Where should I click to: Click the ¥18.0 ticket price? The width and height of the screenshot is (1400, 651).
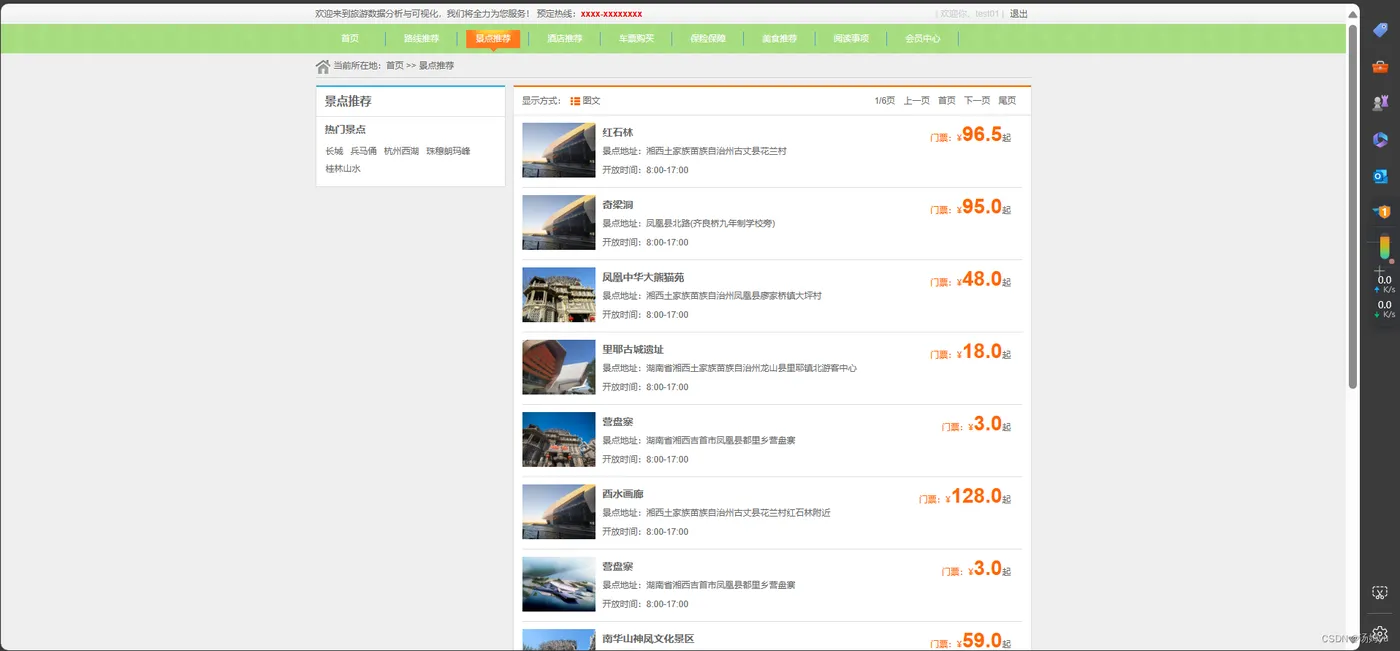(x=979, y=352)
